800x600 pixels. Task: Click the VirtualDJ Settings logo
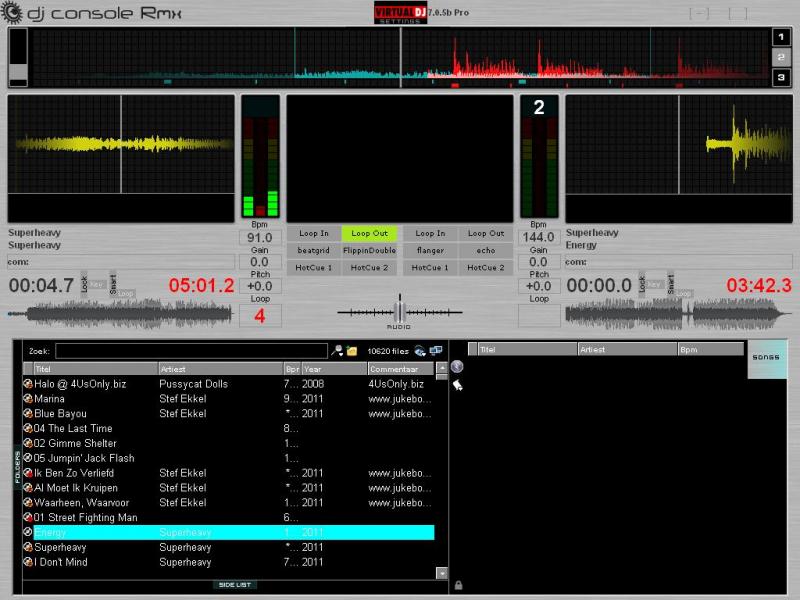(400, 13)
